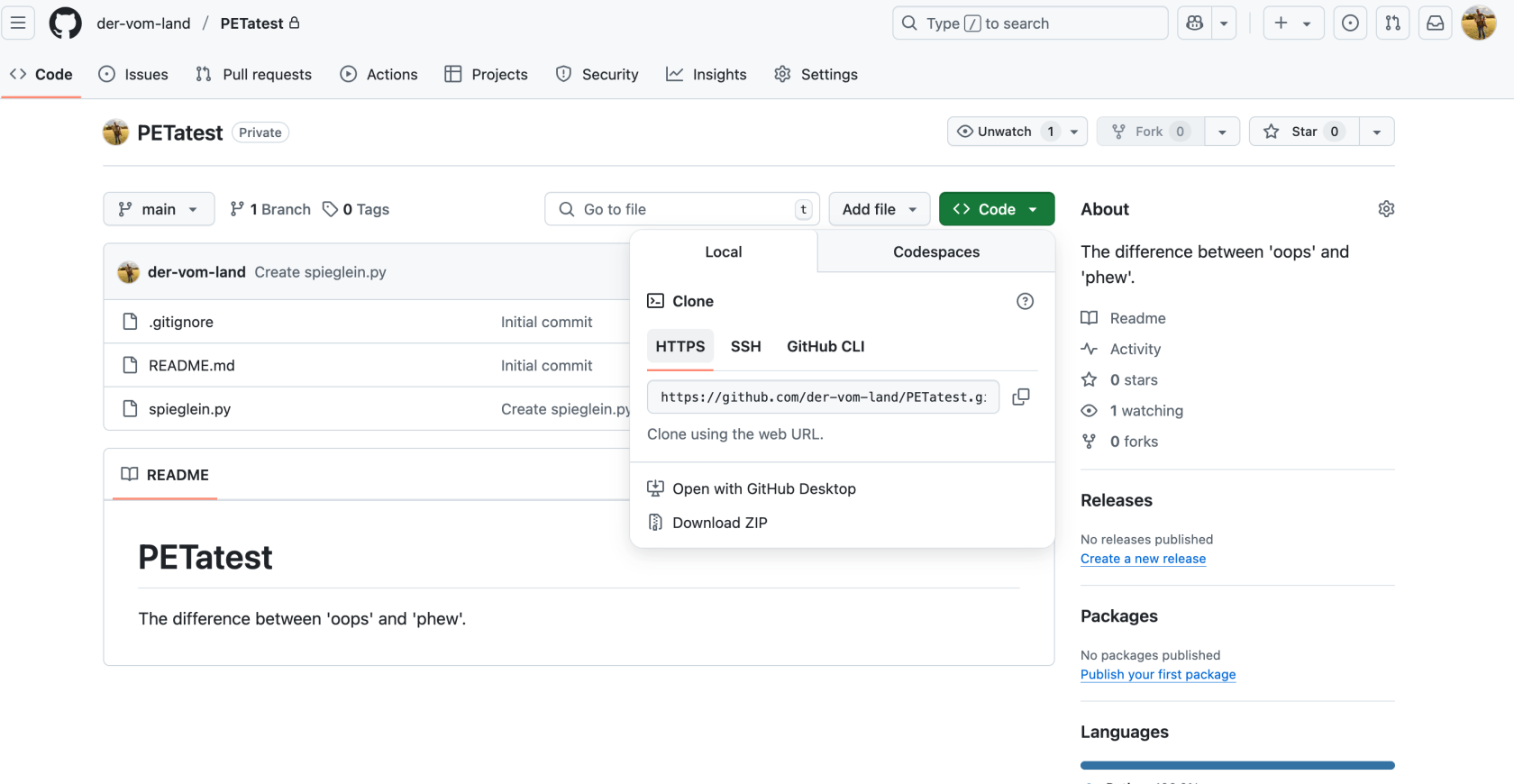Open the spieglein.py file
Image resolution: width=1514 pixels, height=784 pixels.
pos(190,408)
